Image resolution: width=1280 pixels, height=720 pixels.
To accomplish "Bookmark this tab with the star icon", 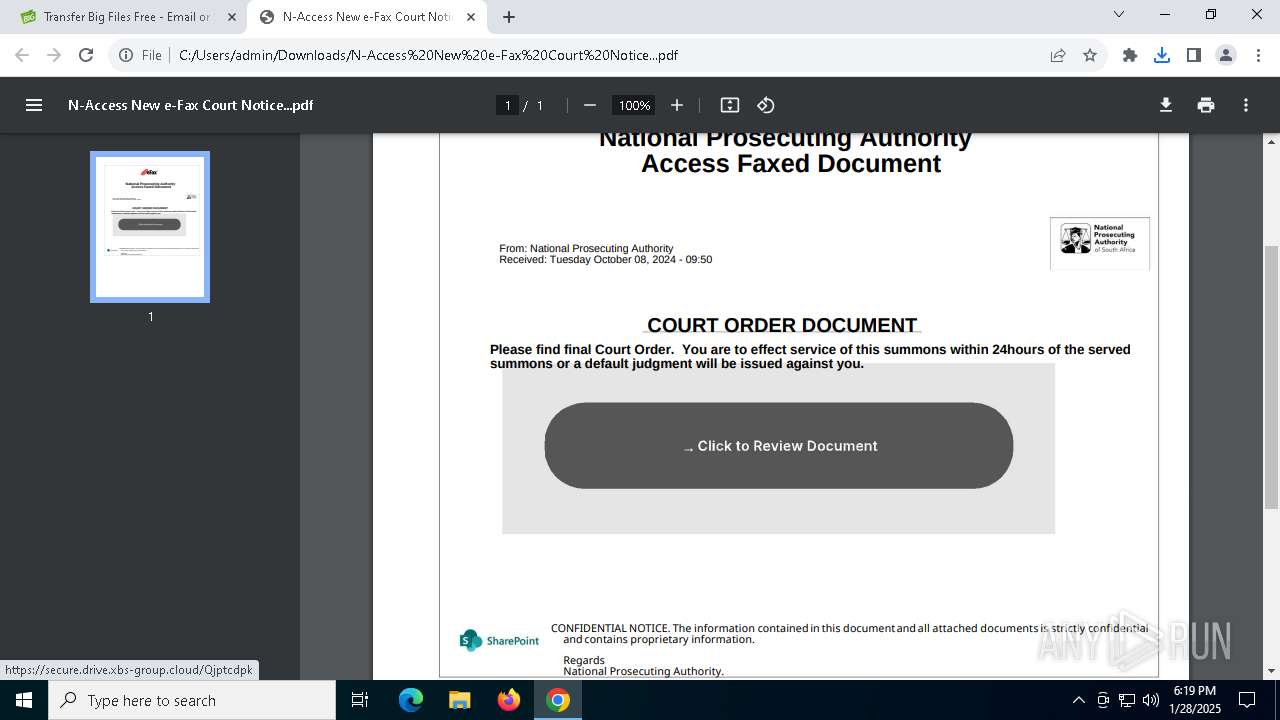I will (1090, 55).
